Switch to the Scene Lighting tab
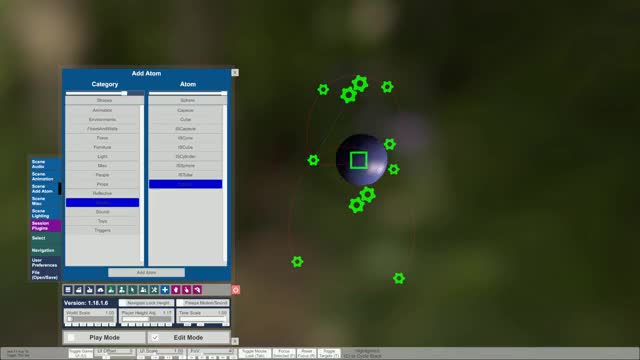640x360 pixels. [x=45, y=213]
